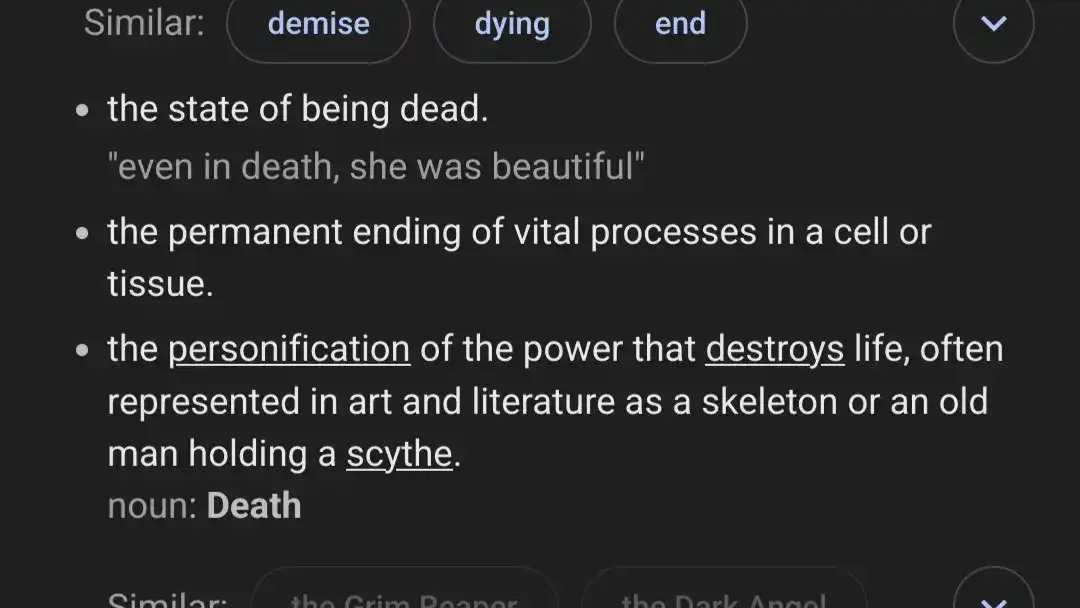Image resolution: width=1080 pixels, height=608 pixels.
Task: Tap the bottom 'Similar:' label
Action: pyautogui.click(x=167, y=600)
